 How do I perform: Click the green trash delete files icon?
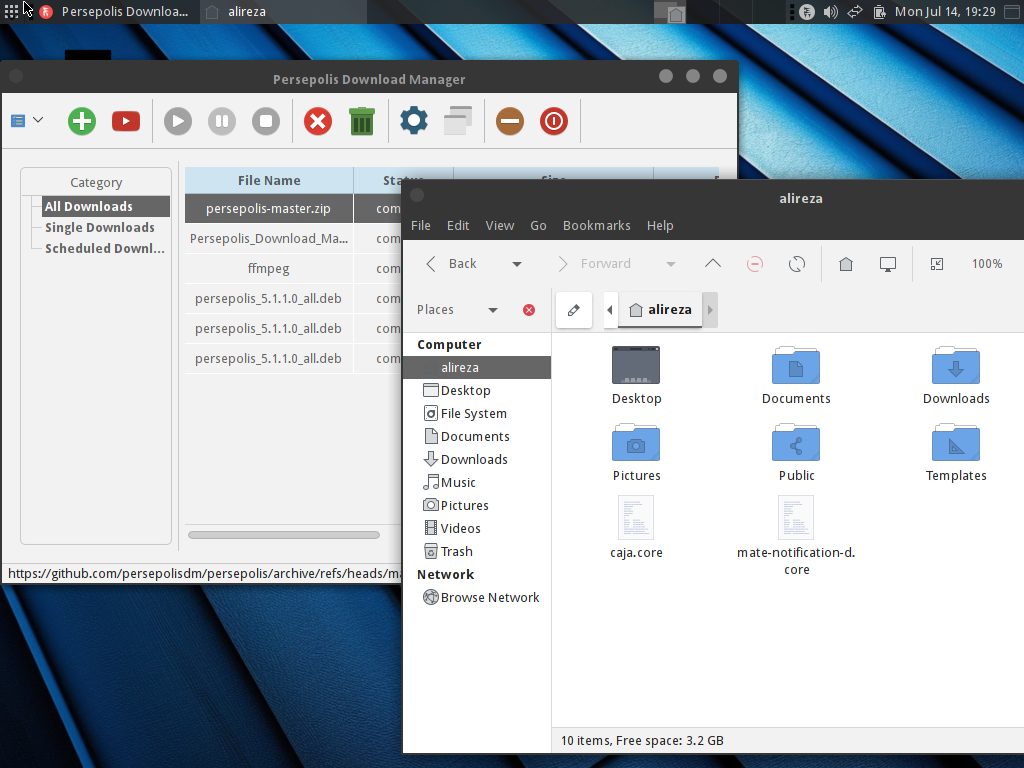pos(362,121)
